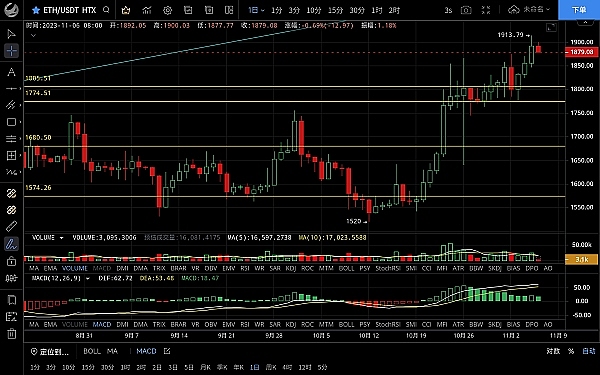Toggle the ETH/USDT favorite star
This screenshot has width=600, height=375.
click(x=36, y=10)
